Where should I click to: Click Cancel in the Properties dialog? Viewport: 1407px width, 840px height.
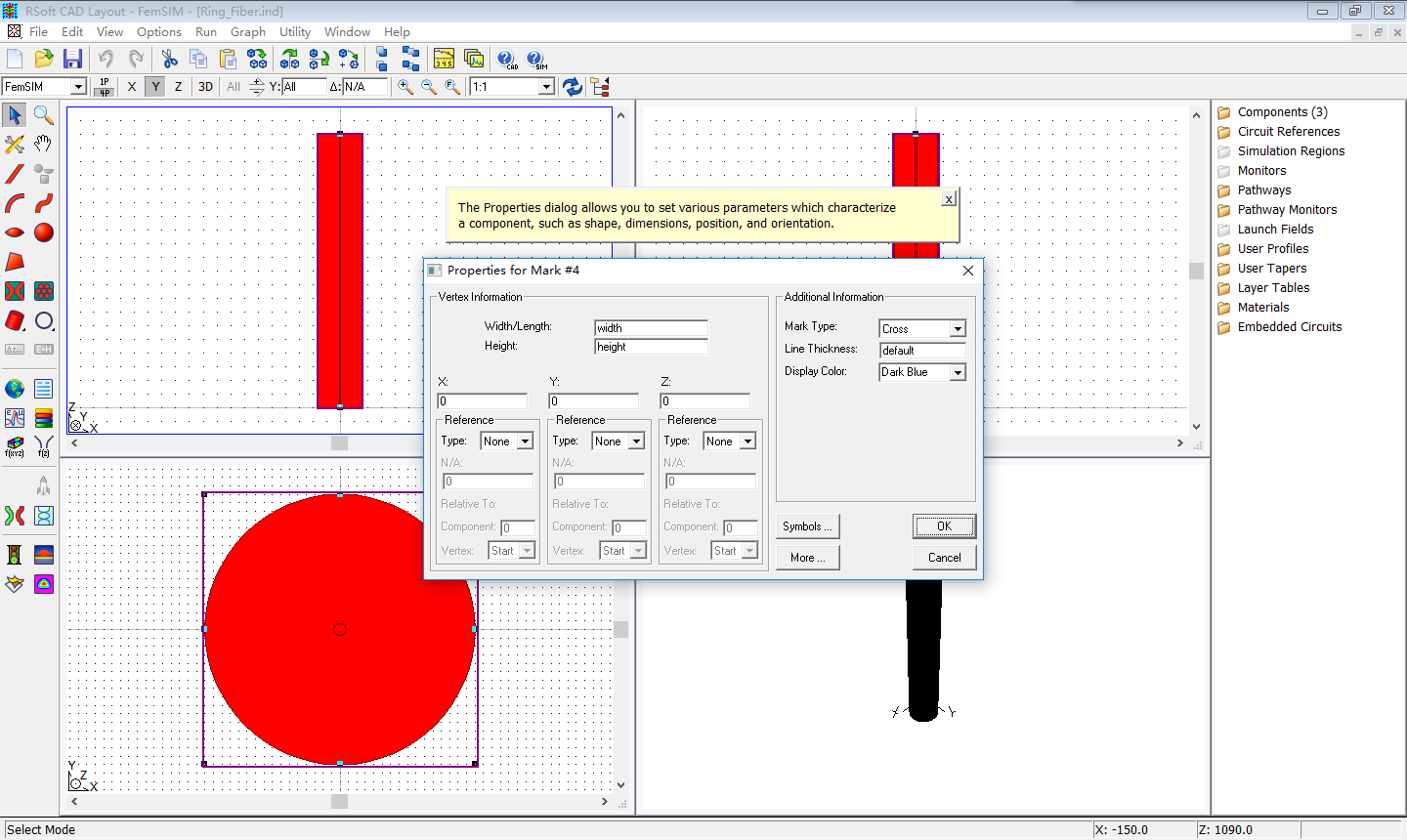coord(944,558)
